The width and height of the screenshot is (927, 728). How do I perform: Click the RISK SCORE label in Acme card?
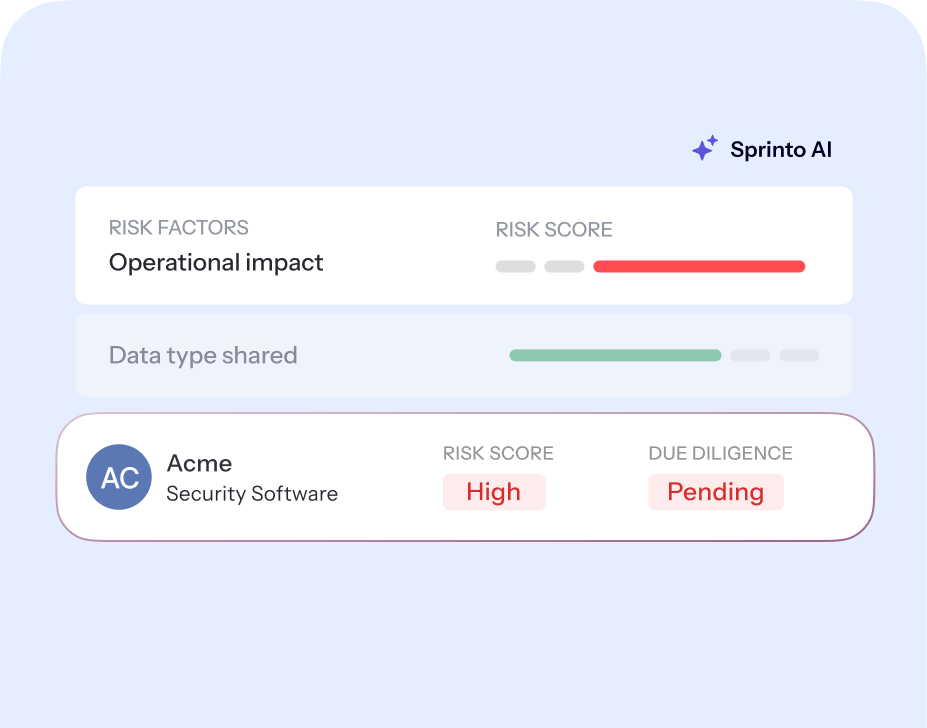(498, 453)
